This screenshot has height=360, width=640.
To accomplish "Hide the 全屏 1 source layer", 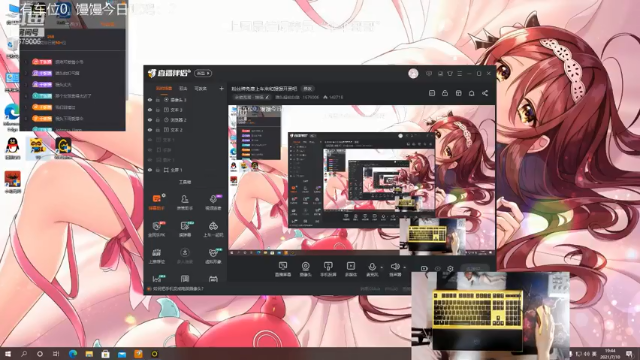I will tap(150, 170).
